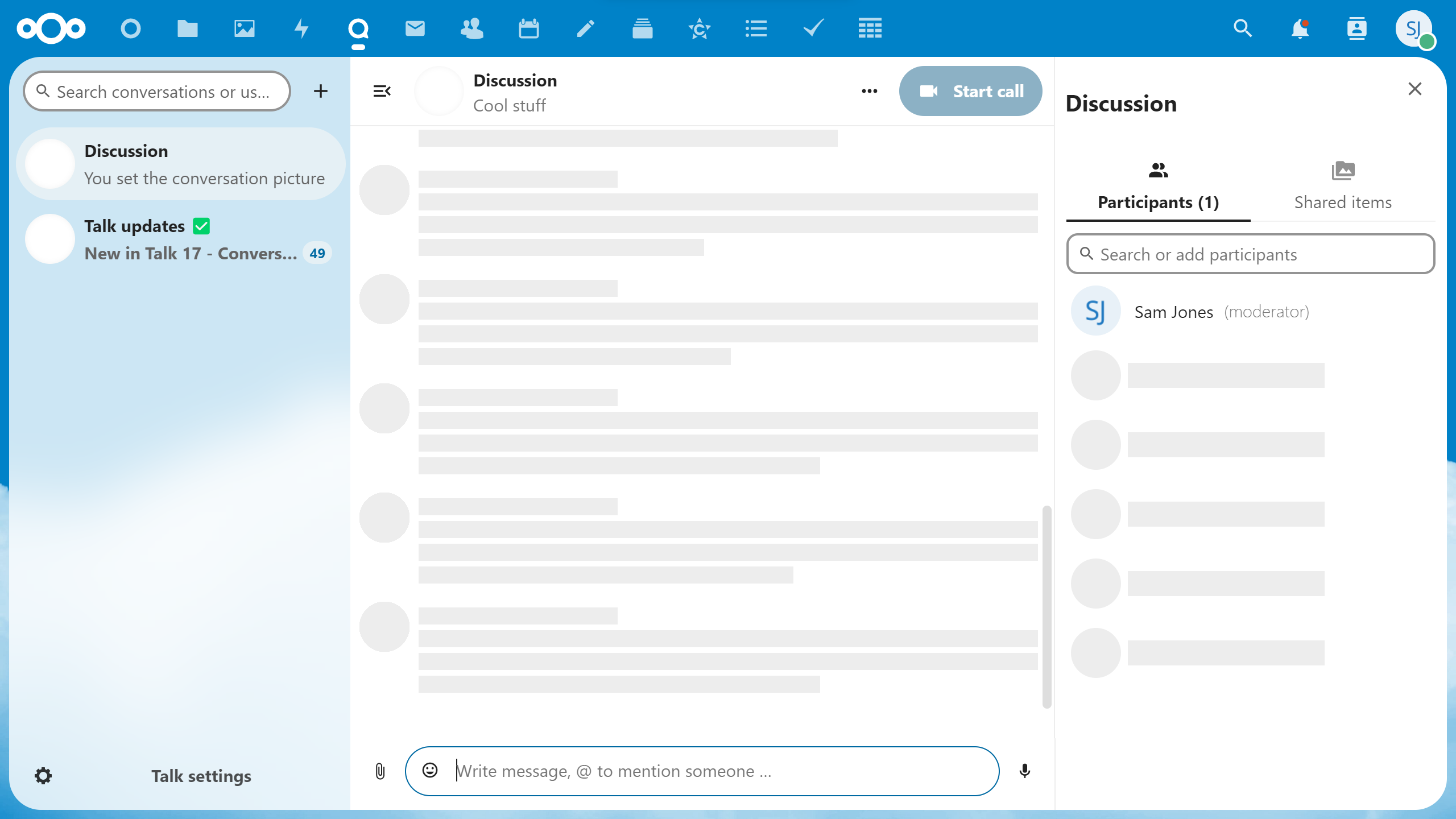
Task: Expand the left sidebar conversations list
Action: click(382, 91)
